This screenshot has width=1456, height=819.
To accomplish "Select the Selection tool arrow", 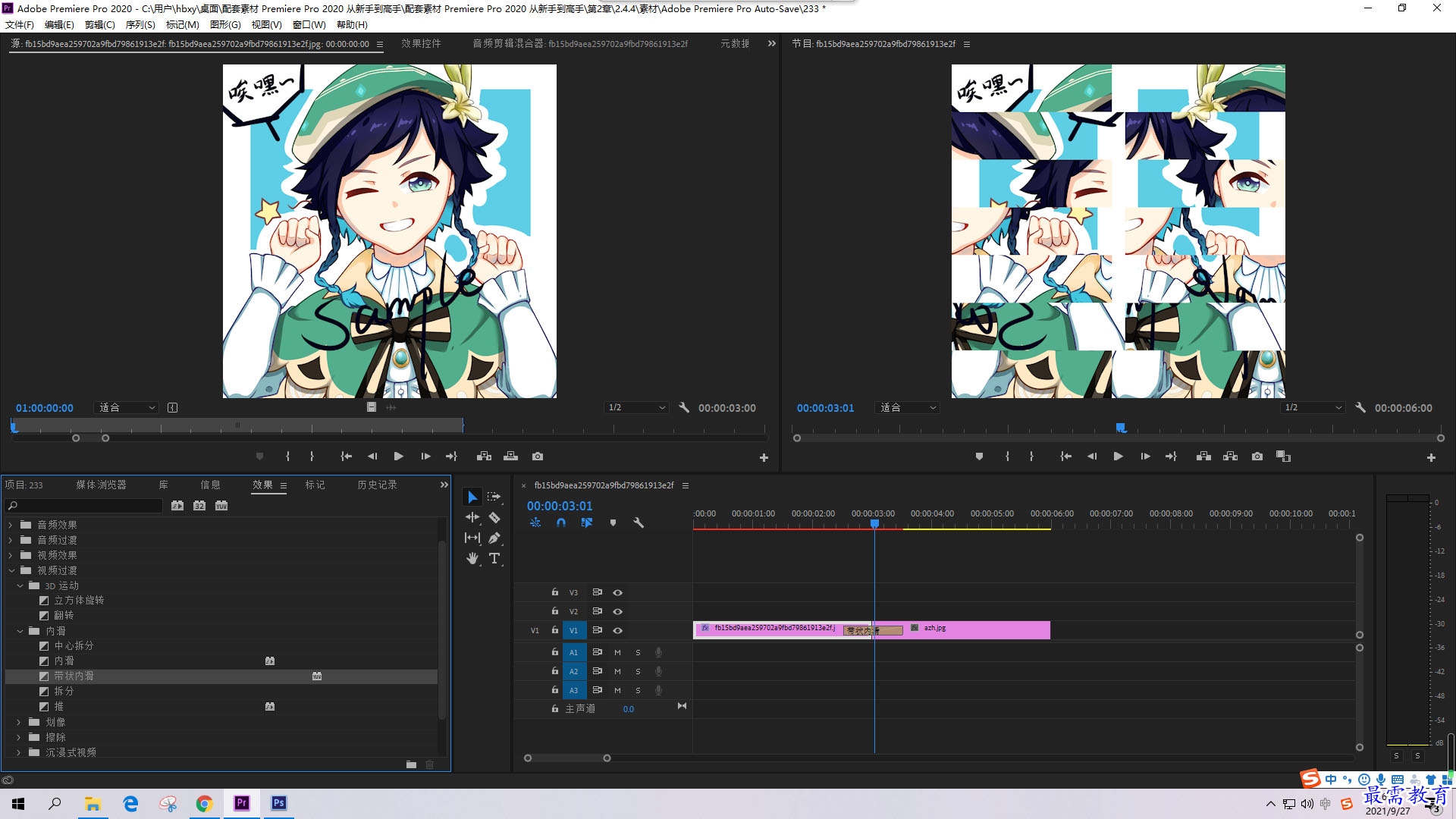I will pyautogui.click(x=472, y=497).
